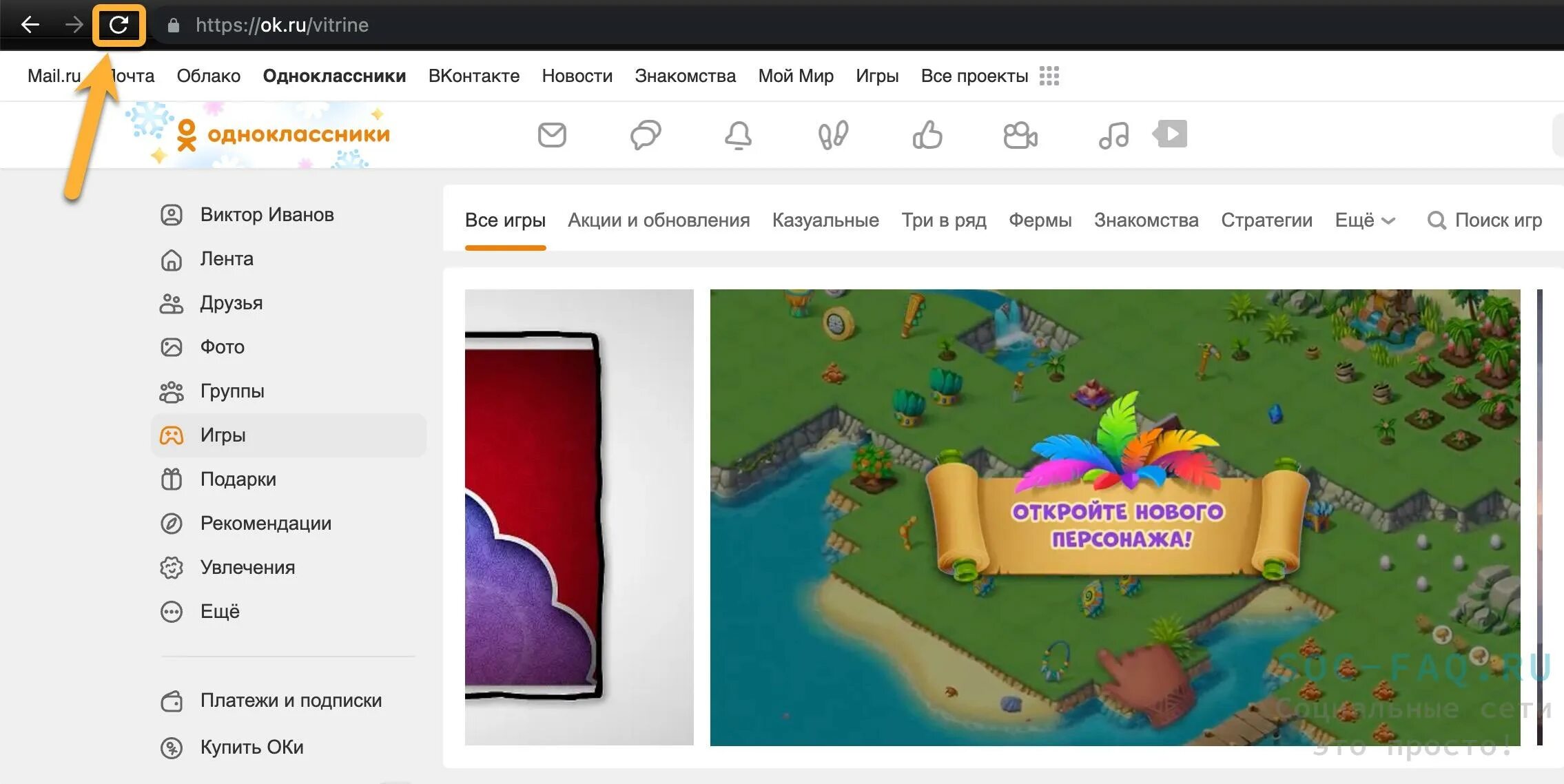This screenshot has height=784, width=1564.
Task: Open guests footprints icon
Action: tap(833, 135)
